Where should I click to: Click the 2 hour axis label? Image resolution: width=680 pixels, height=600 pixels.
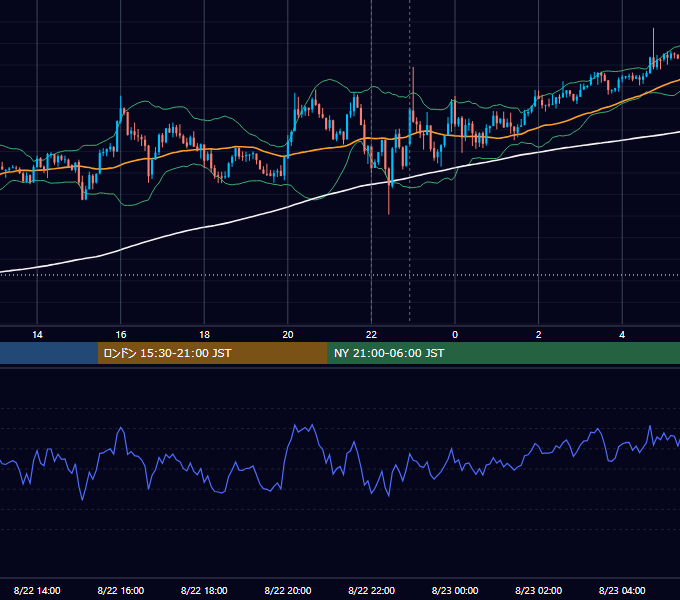point(539,335)
